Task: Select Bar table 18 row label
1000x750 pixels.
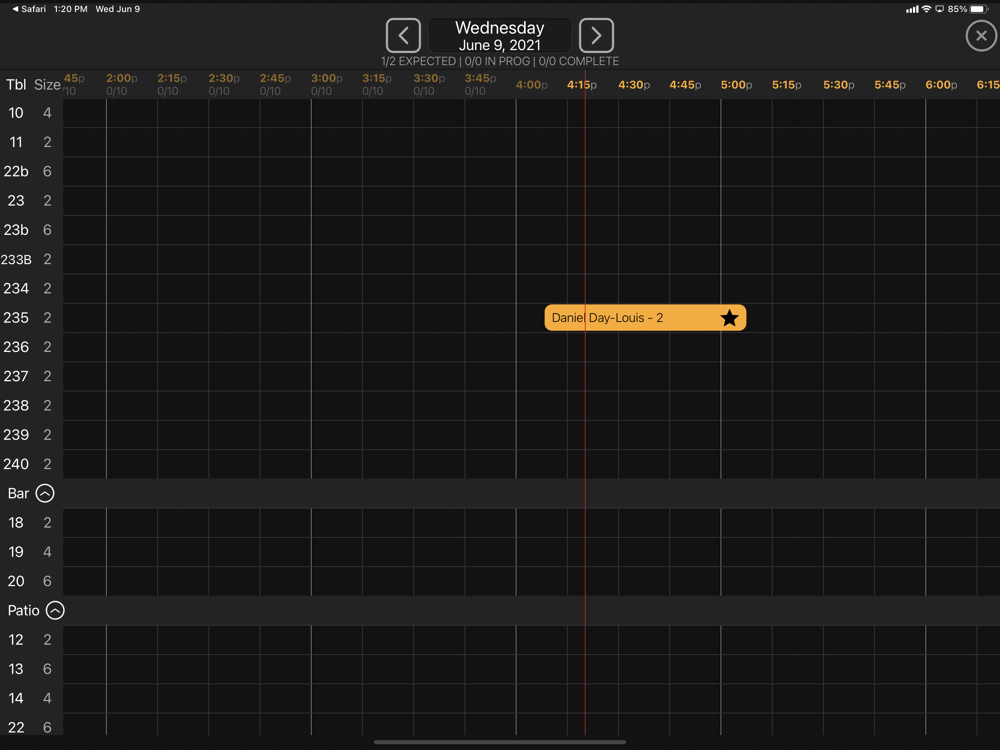Action: (16, 523)
